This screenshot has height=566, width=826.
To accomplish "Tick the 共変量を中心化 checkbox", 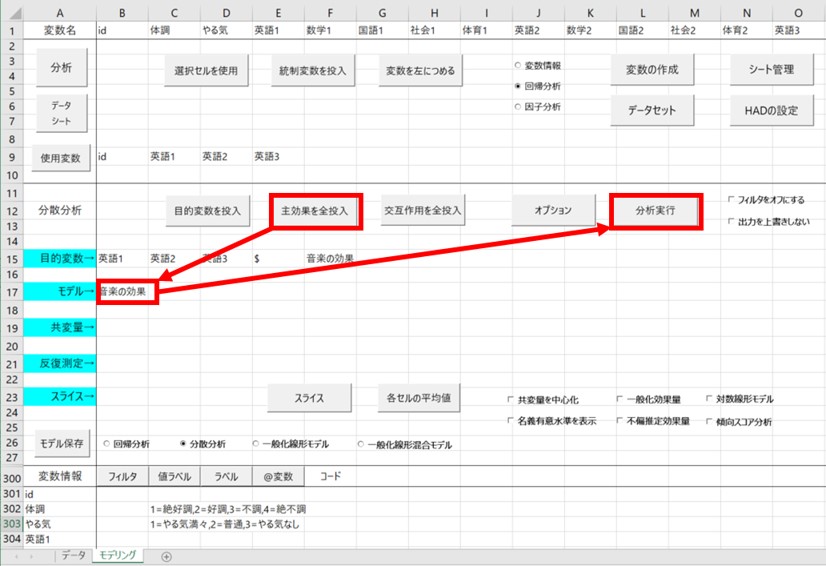I will pyautogui.click(x=512, y=400).
